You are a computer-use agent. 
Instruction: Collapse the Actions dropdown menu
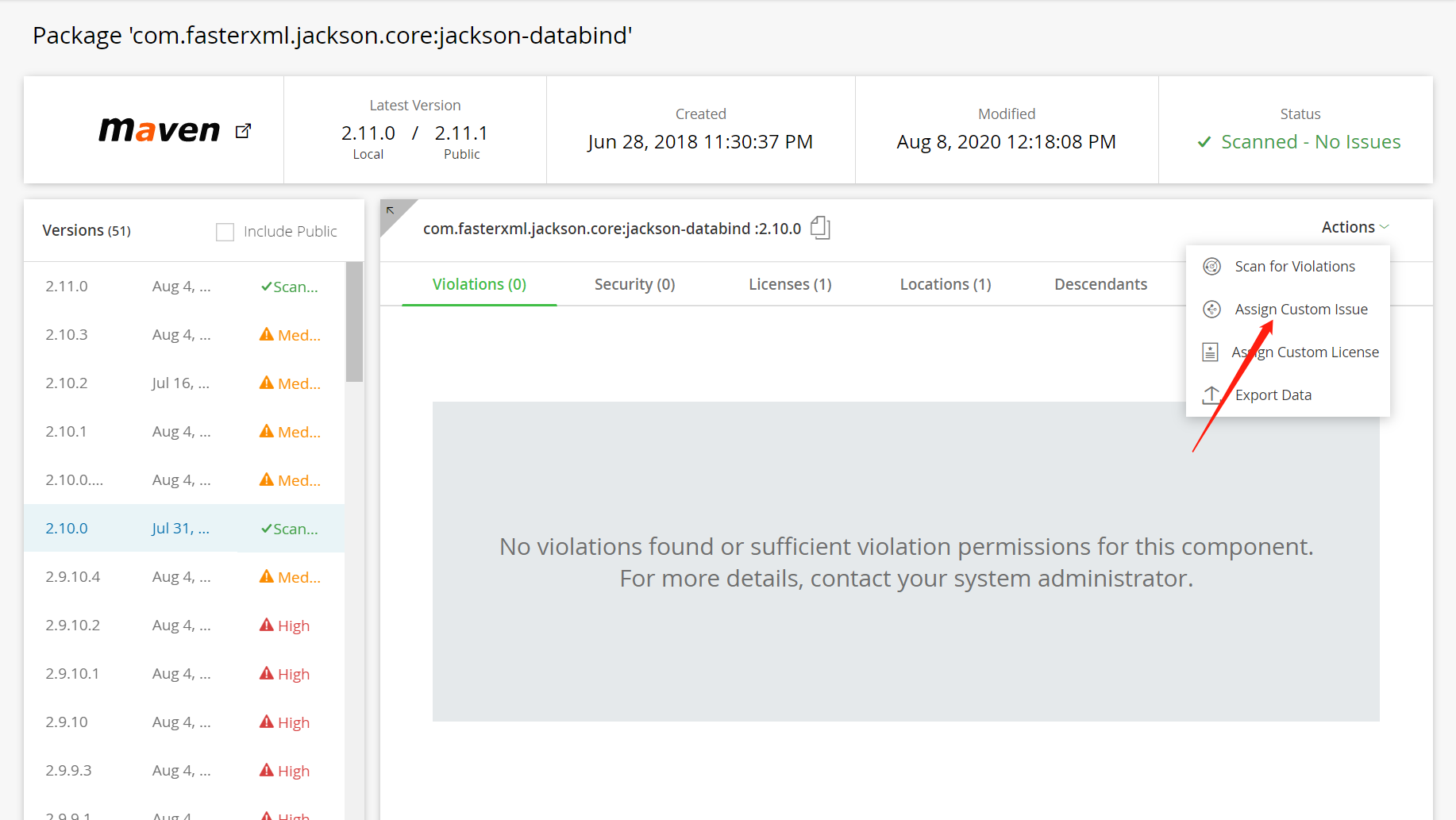(1355, 227)
